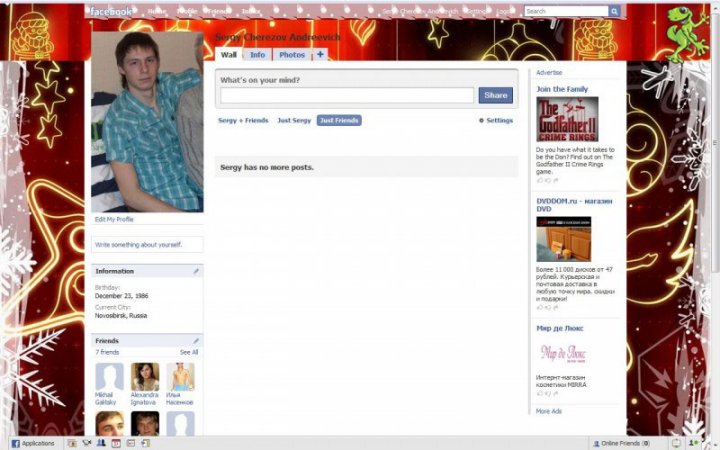Viewport: 720px width, 450px height.
Task: Open Inbox in the top navigation
Action: pos(251,11)
